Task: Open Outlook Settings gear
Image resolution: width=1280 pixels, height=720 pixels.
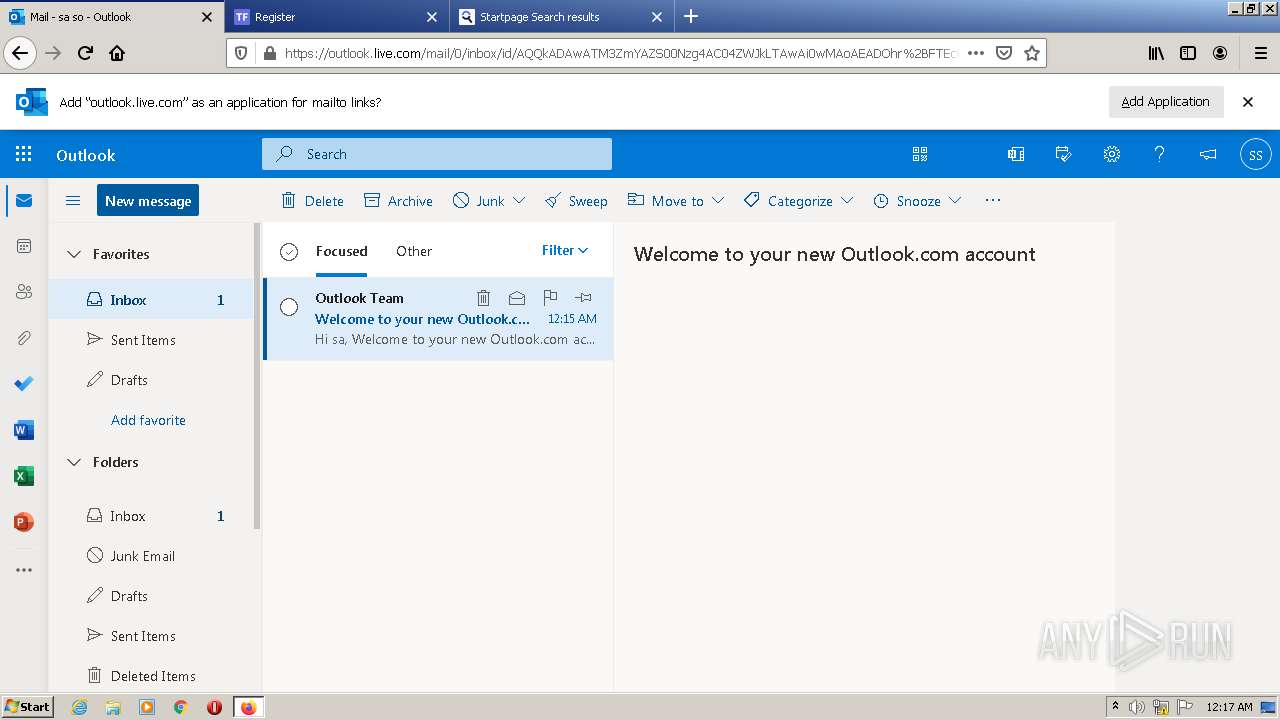Action: [x=1112, y=154]
